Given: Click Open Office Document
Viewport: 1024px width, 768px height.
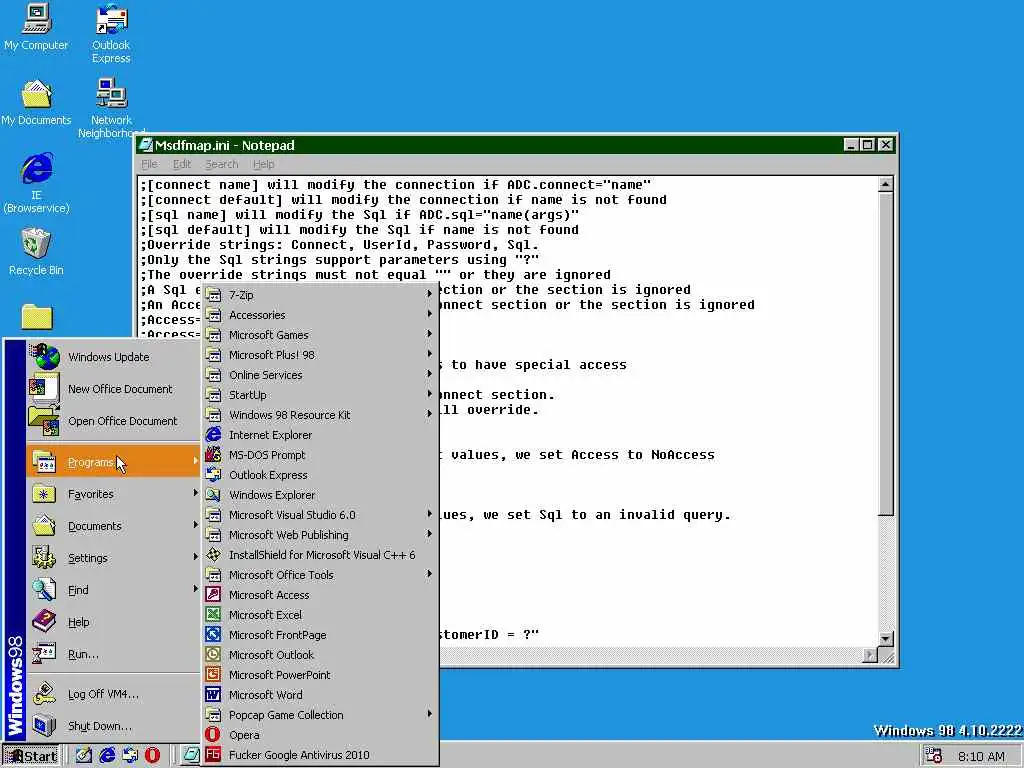Looking at the screenshot, I should click(x=113, y=421).
